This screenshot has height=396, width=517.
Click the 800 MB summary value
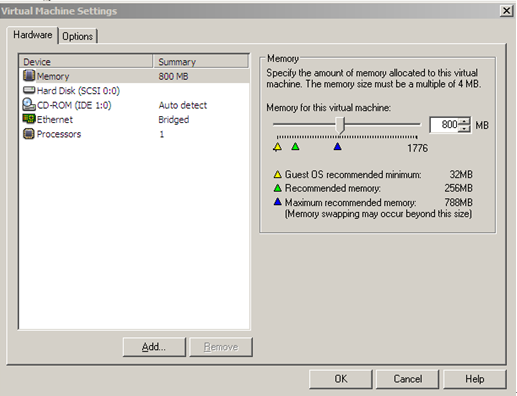173,76
